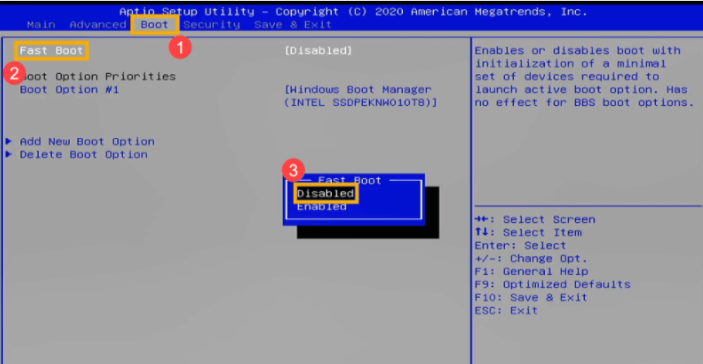This screenshot has height=364, width=703.
Task: Click the F9: Optimized Defaults hint
Action: click(x=552, y=285)
